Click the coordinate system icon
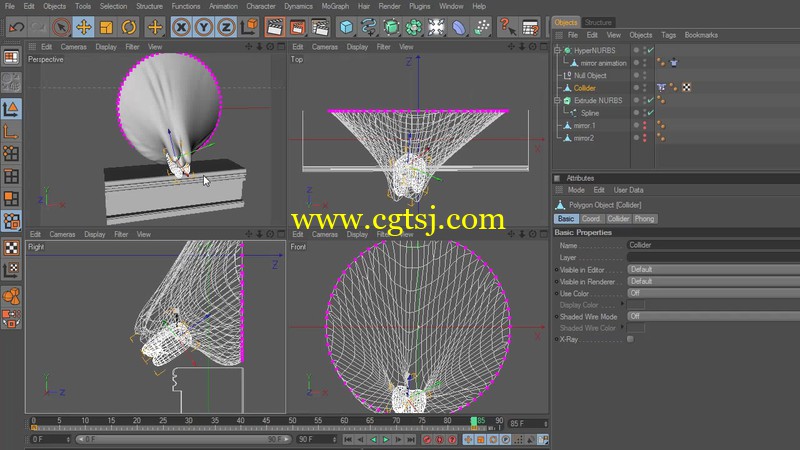 click(x=249, y=27)
